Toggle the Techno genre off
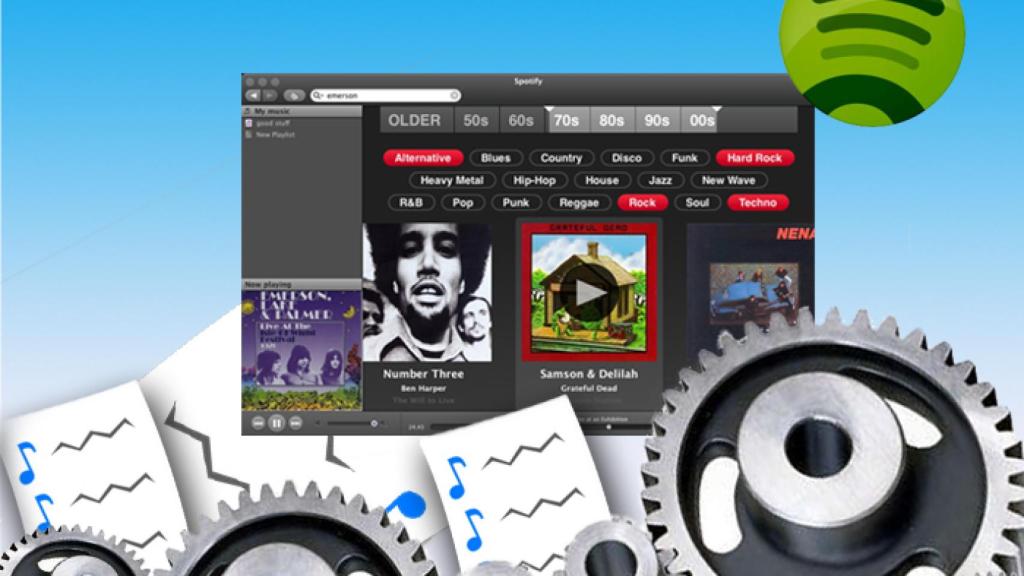This screenshot has height=576, width=1024. click(x=757, y=202)
